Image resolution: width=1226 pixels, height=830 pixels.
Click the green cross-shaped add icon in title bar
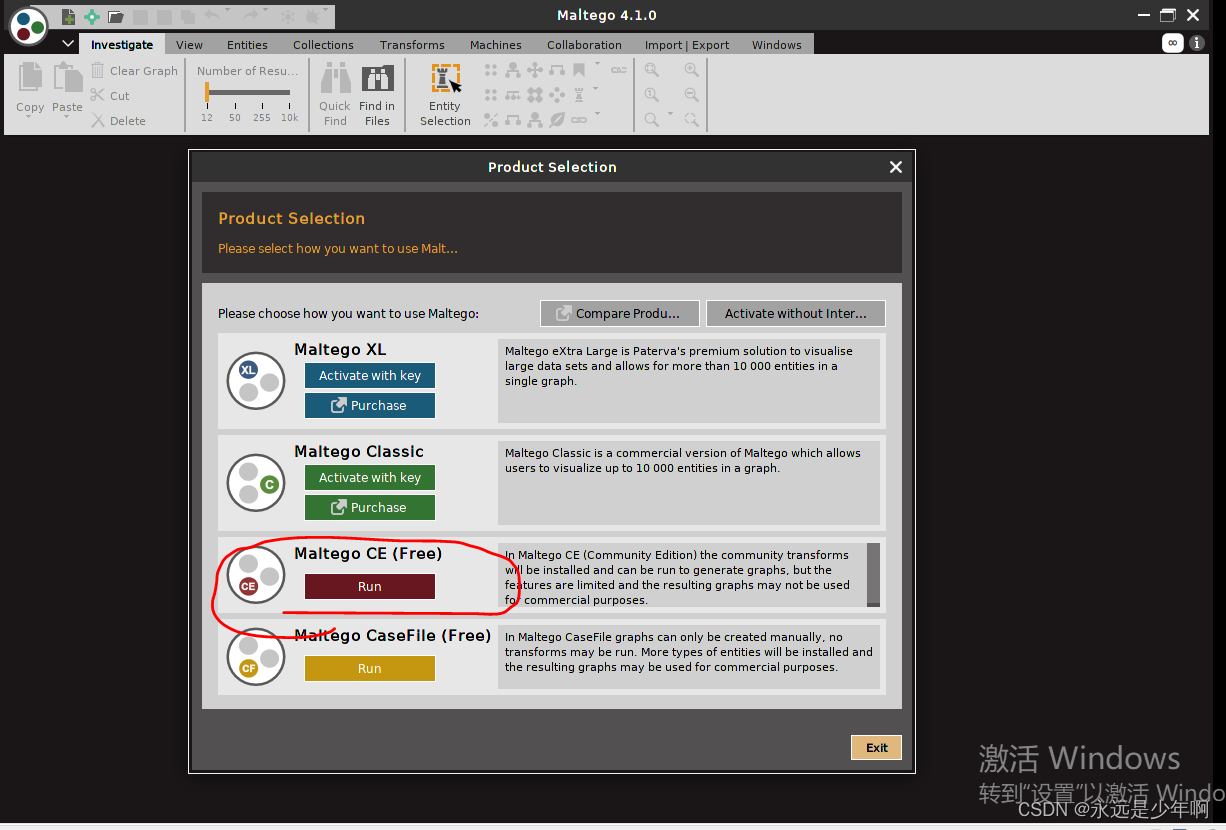[92, 16]
